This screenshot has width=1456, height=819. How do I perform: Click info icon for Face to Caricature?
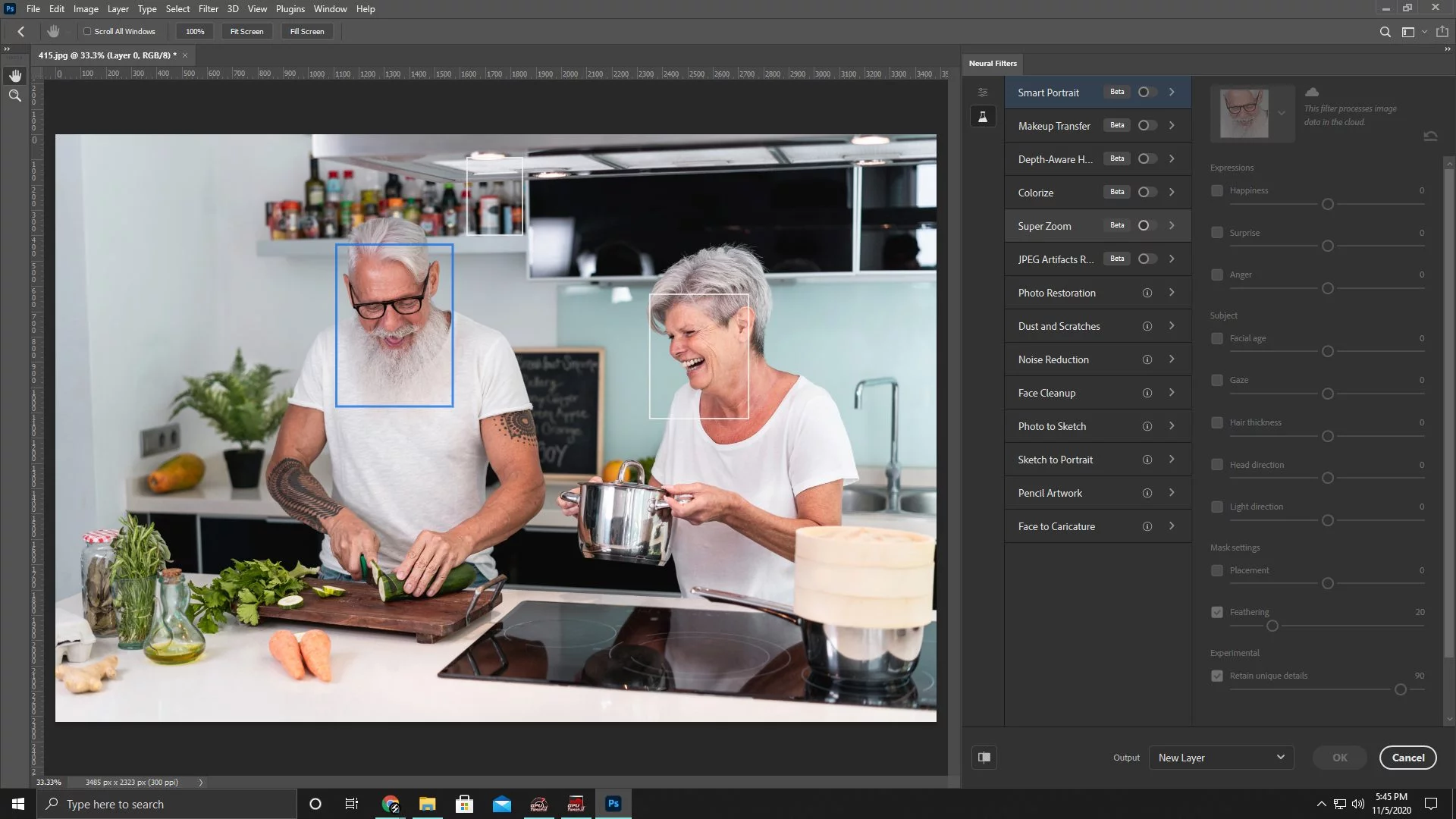(x=1147, y=526)
